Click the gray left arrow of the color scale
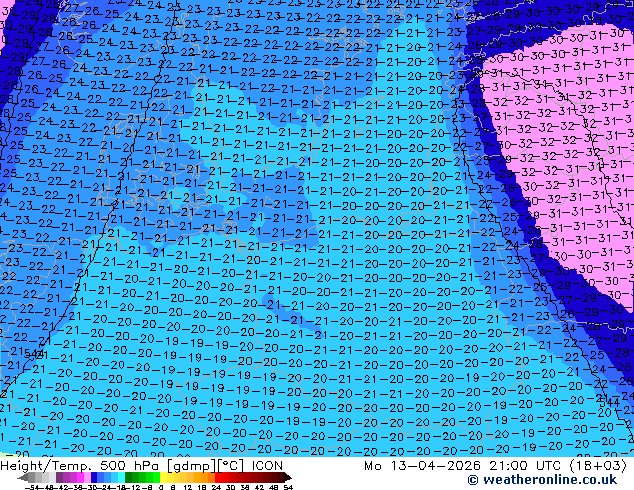The width and height of the screenshot is (634, 490). click(x=23, y=477)
